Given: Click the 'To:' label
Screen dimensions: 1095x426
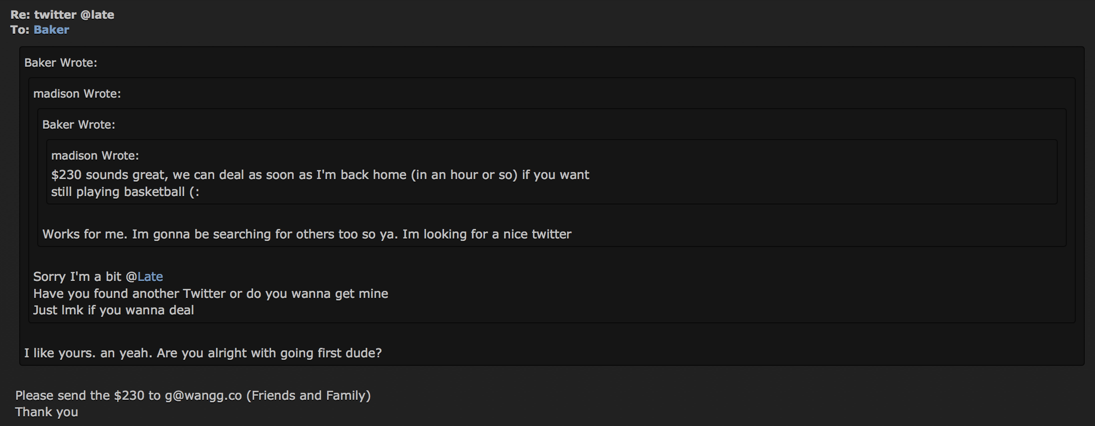Looking at the screenshot, I should point(20,30).
